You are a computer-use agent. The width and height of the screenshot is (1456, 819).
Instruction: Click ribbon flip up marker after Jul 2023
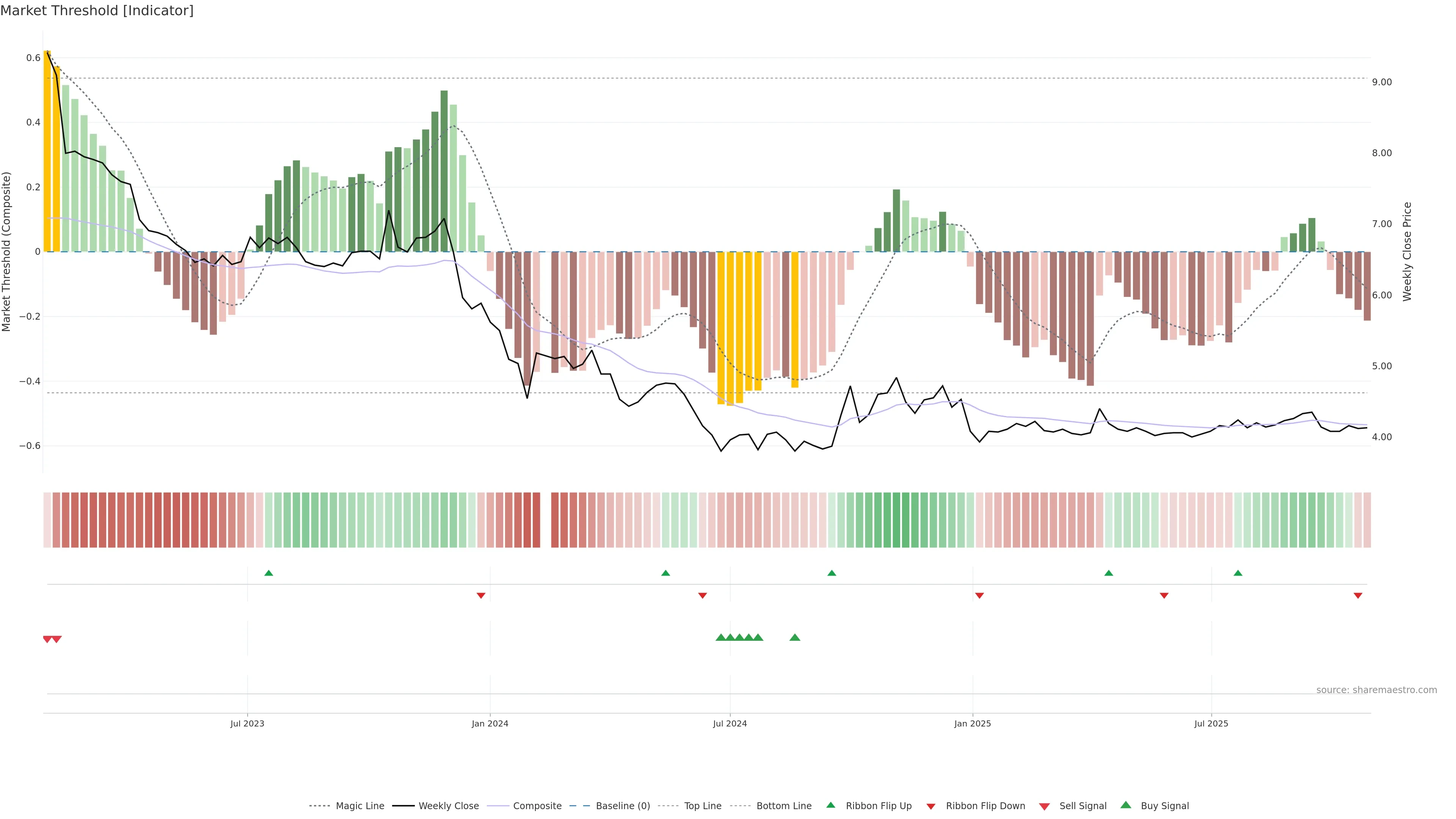pos(268,573)
